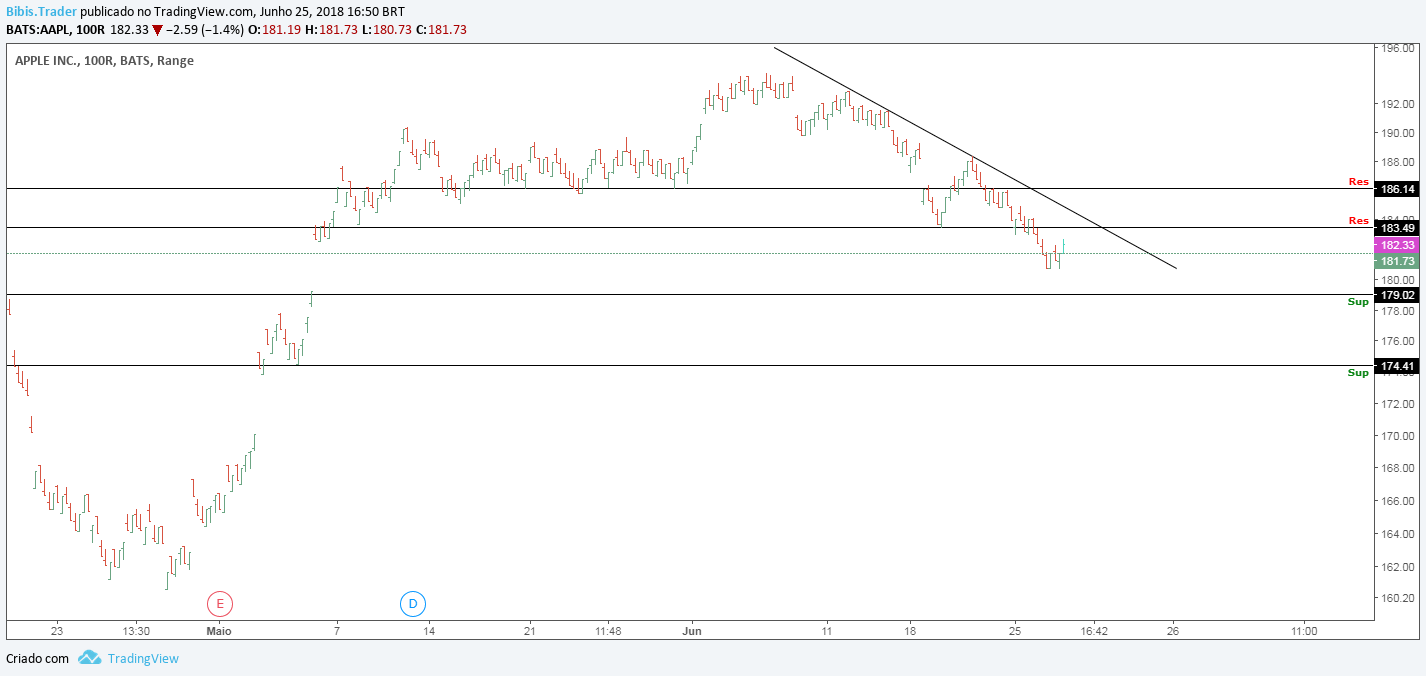This screenshot has height=676, width=1426.
Task: Click the green Sup label near 174.41
Action: click(x=1358, y=373)
